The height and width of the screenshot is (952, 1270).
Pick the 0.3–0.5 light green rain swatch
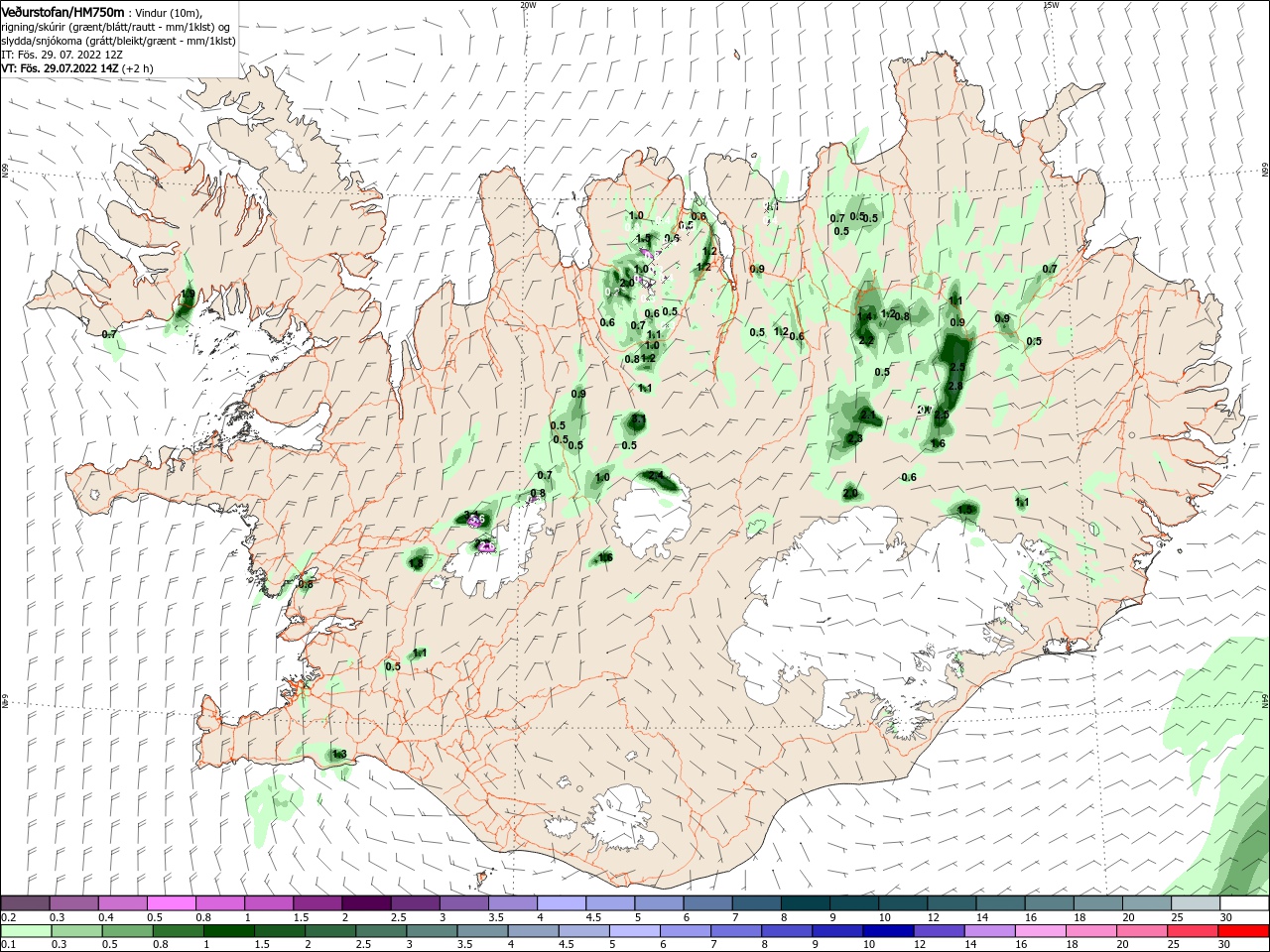tap(76, 931)
